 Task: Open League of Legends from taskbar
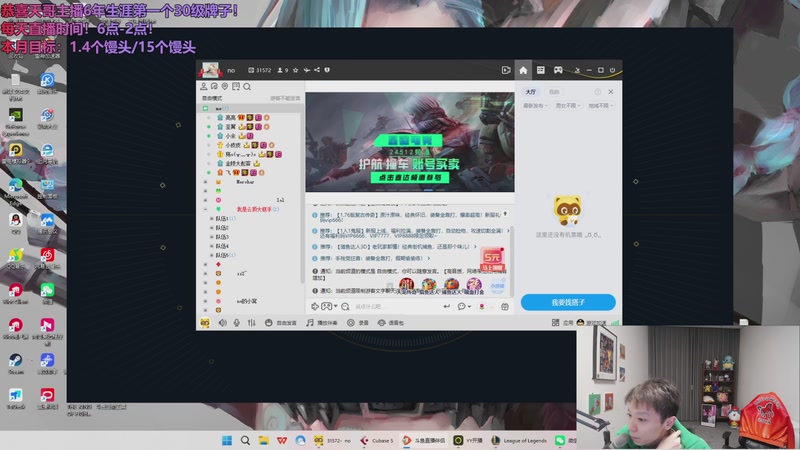(519, 440)
